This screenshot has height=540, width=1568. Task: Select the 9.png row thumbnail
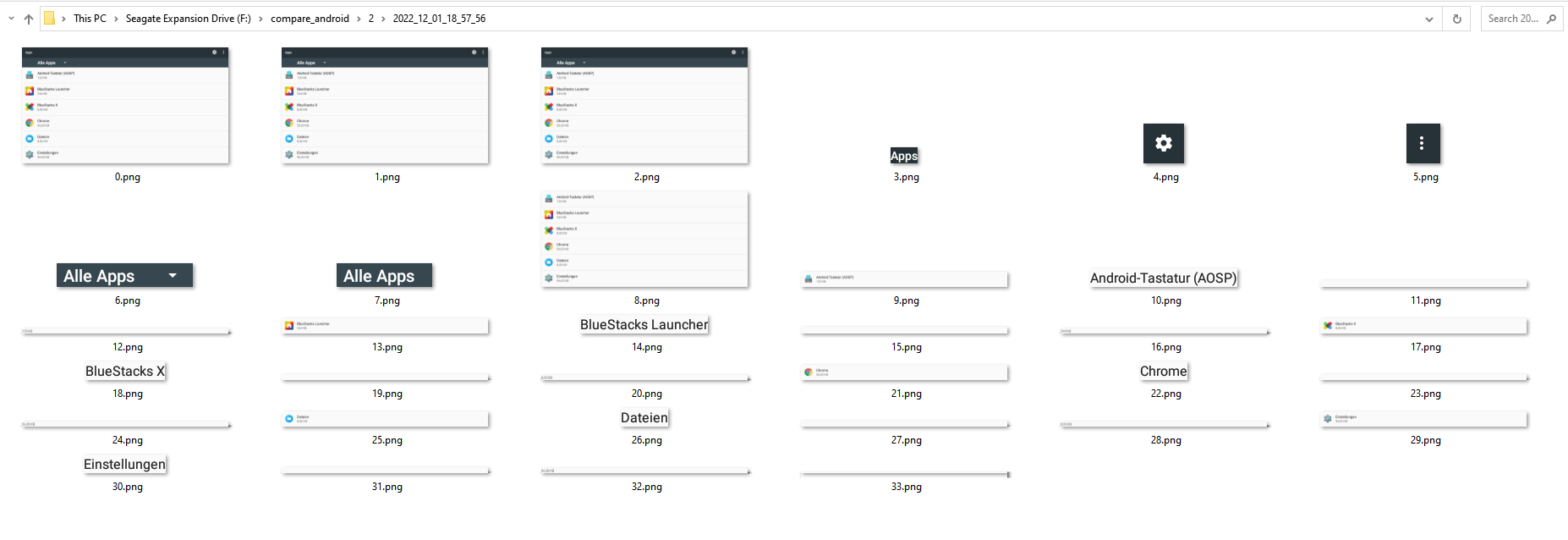coord(904,279)
